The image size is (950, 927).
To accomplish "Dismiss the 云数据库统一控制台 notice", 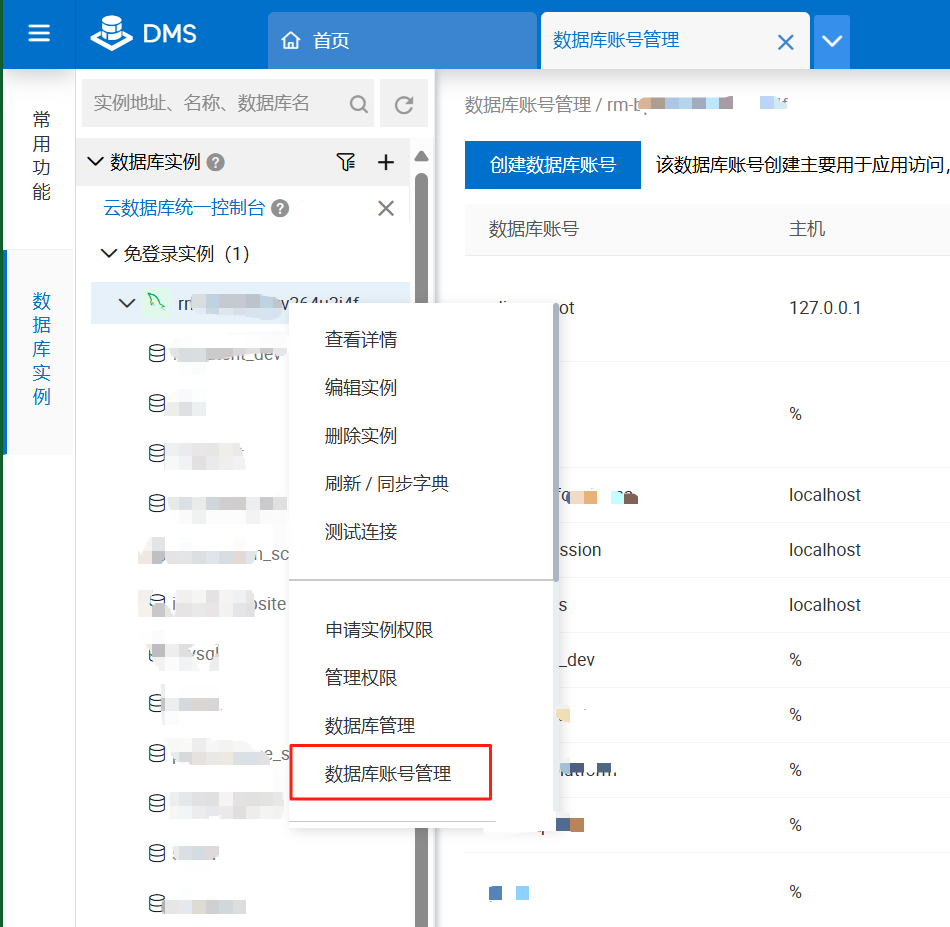I will (x=385, y=208).
